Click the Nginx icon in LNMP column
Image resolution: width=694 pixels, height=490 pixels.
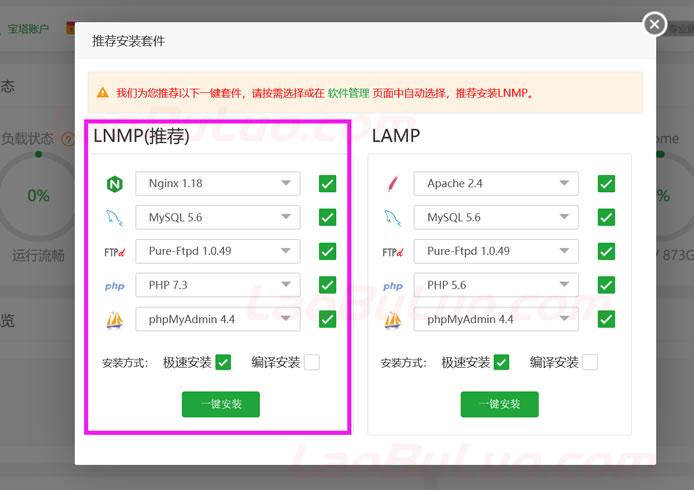[x=114, y=184]
